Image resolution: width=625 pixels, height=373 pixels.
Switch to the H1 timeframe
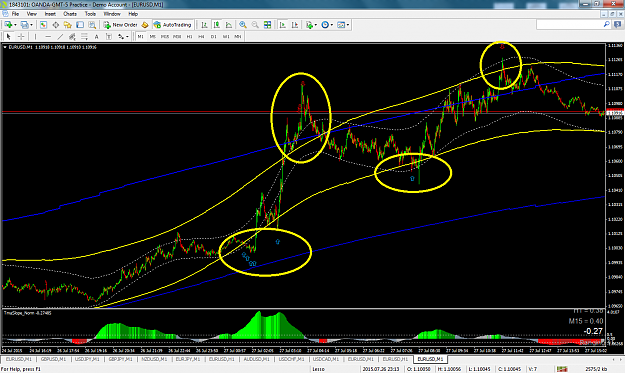click(x=189, y=37)
